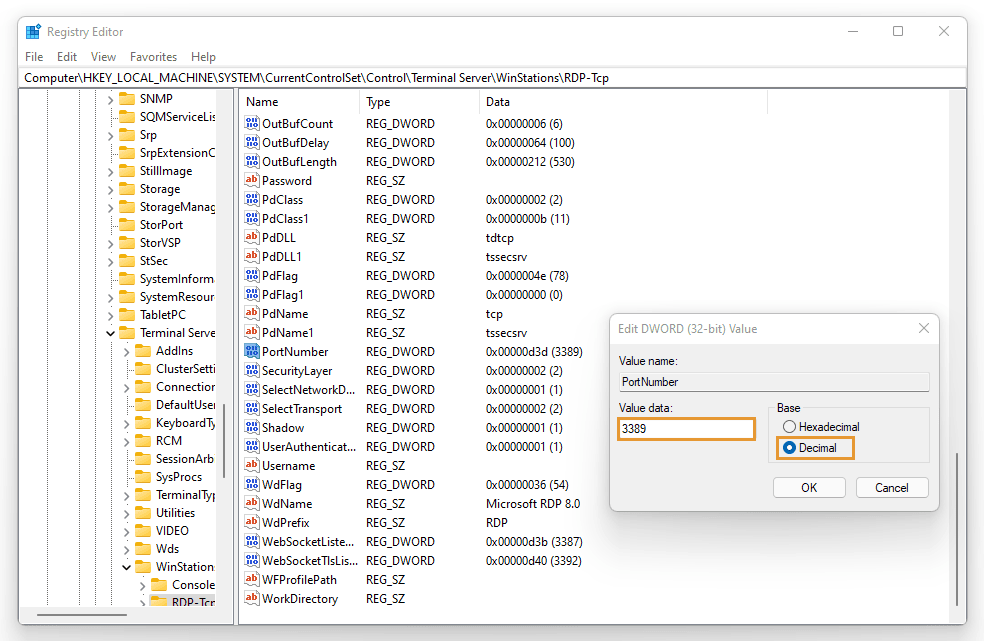Screen dimensions: 984x641
Task: Click the WdFlag DWORD value icon
Action: click(252, 484)
